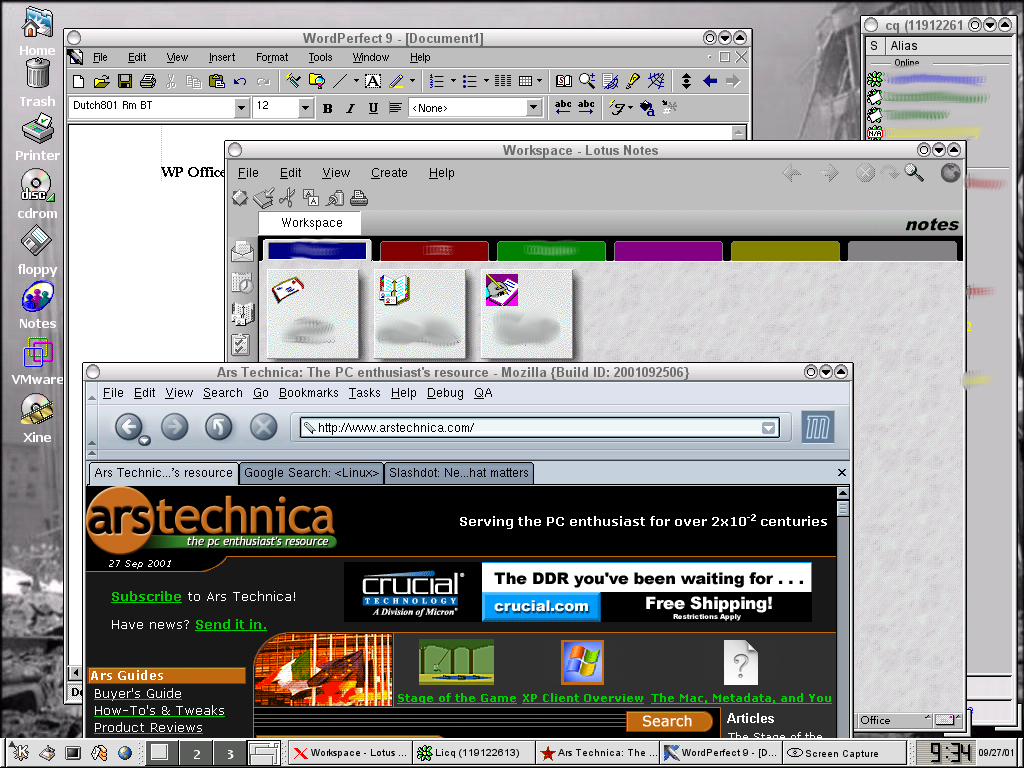Open the Mozilla Back button history arrow
The image size is (1024, 768).
tap(144, 440)
